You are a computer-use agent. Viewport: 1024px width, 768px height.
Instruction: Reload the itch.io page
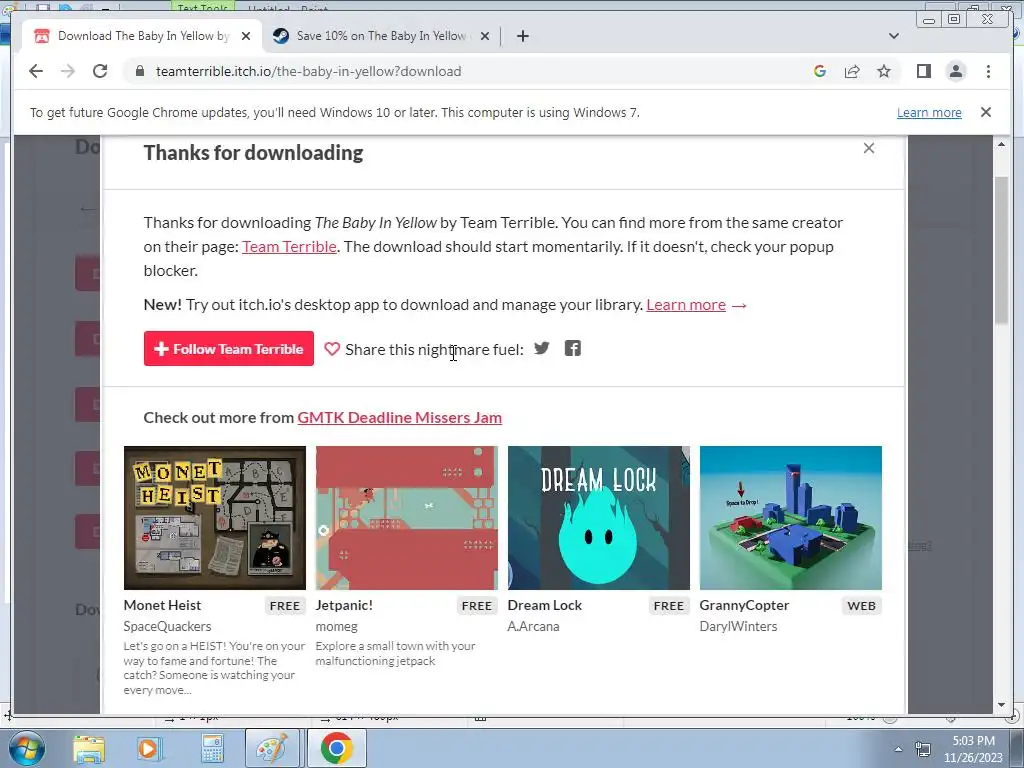pos(100,71)
